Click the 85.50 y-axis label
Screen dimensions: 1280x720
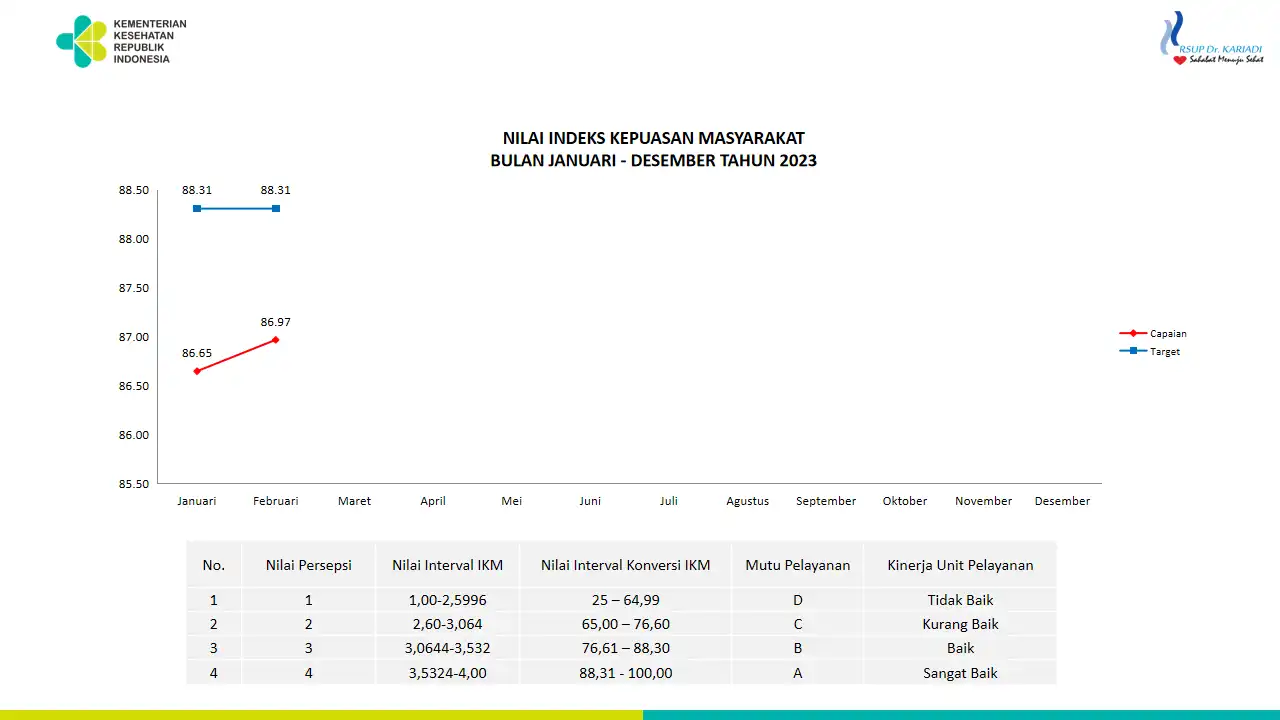(133, 484)
